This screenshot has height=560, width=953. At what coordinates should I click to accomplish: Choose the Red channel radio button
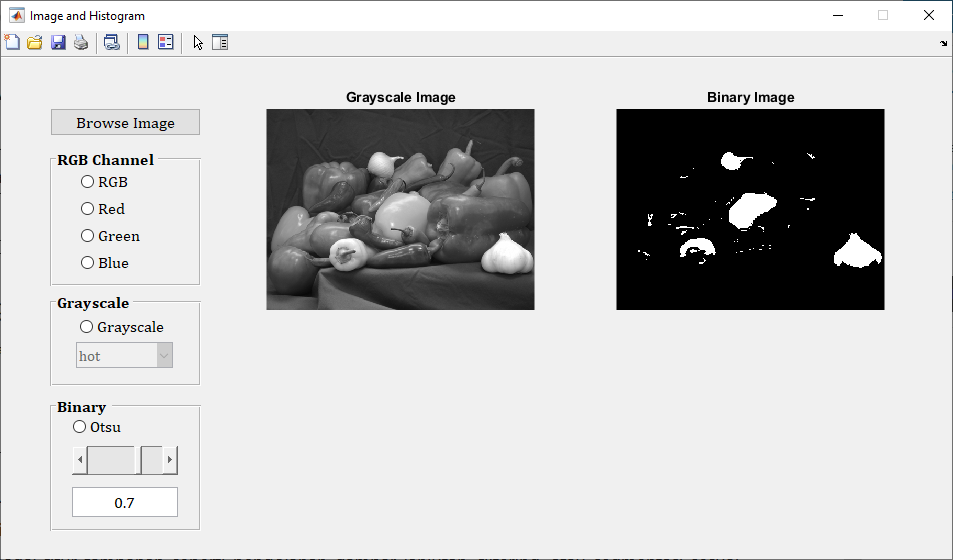88,209
